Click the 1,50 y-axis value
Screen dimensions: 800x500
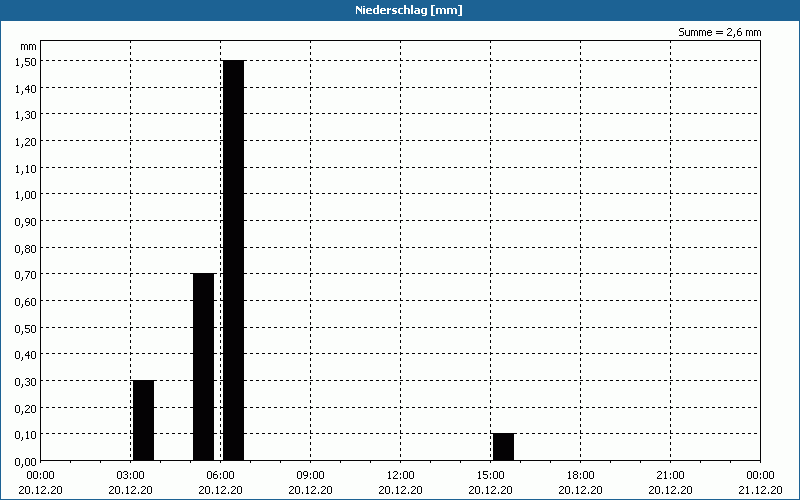(x=27, y=62)
